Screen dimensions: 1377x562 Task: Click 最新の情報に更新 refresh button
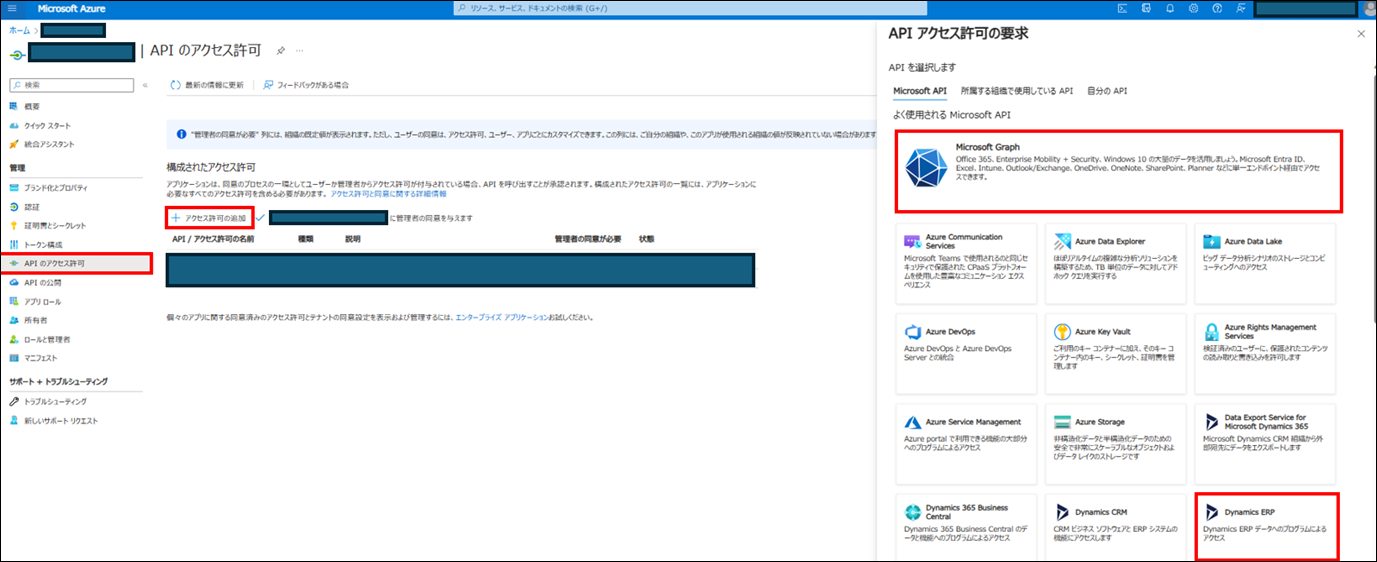pos(207,85)
